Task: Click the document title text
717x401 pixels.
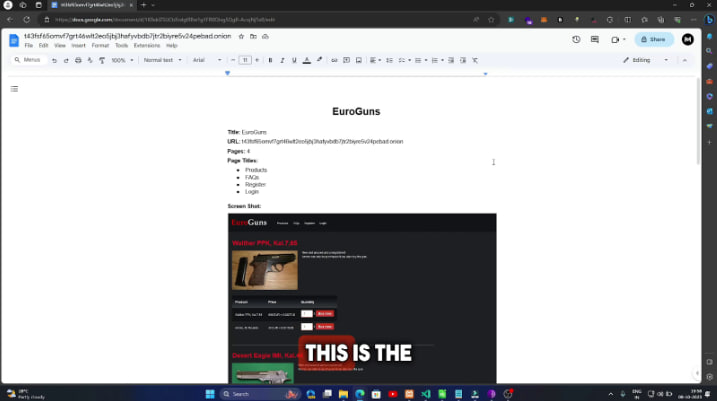Action: coord(128,36)
